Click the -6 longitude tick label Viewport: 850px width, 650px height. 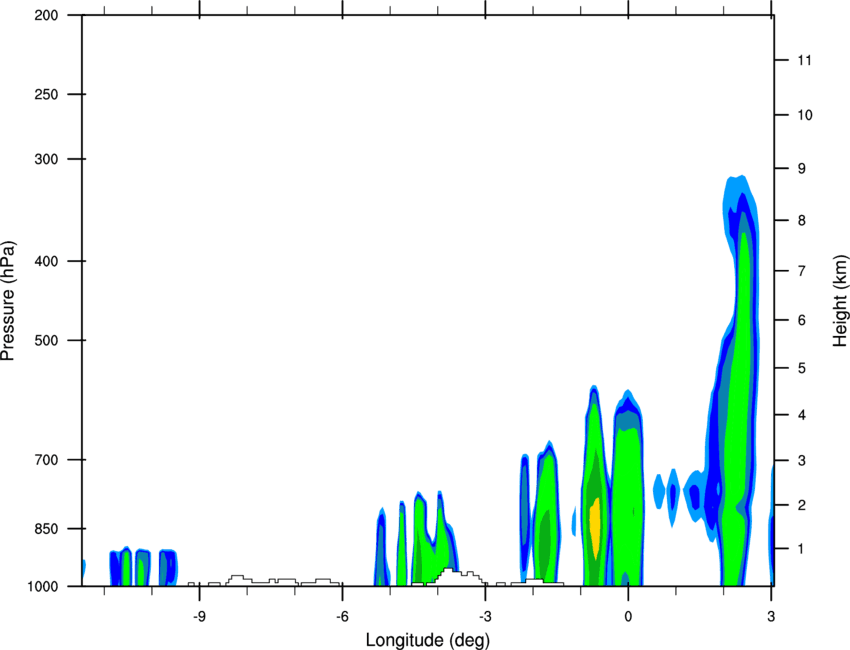click(x=342, y=616)
